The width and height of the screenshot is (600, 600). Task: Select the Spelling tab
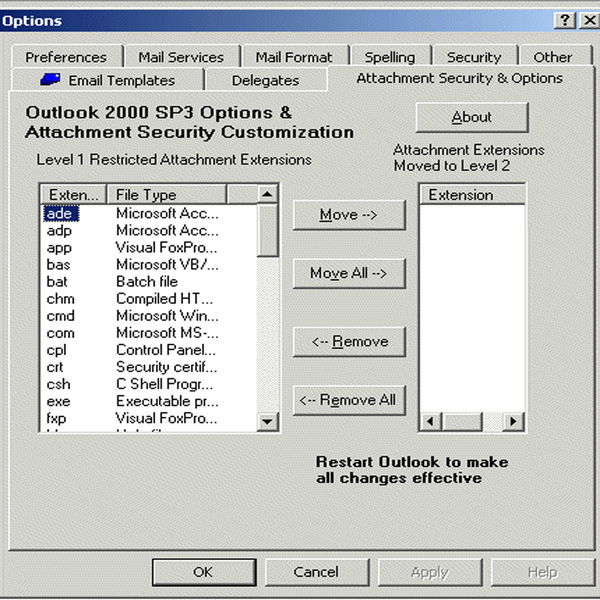click(390, 57)
